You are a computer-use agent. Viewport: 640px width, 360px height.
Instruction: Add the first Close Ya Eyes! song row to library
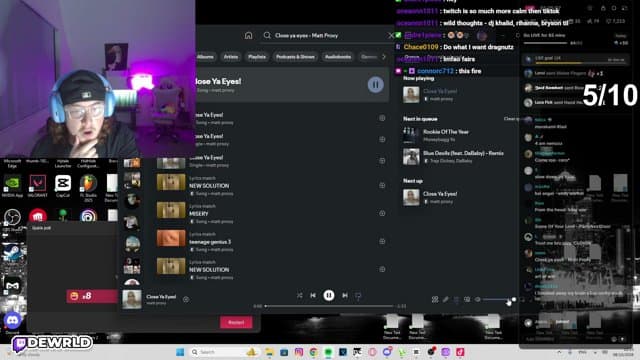pos(382,118)
